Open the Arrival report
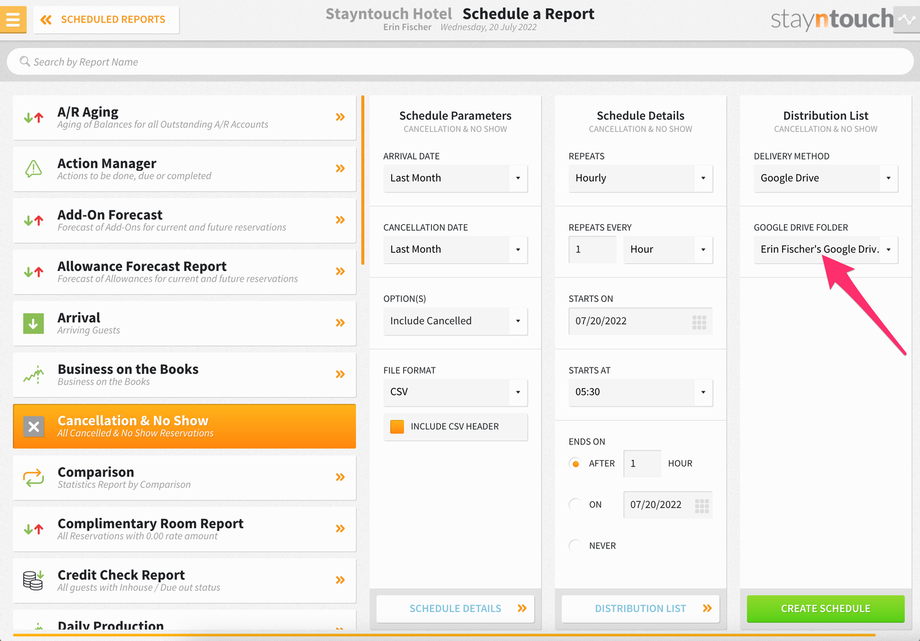Screen dimensions: 920x641 pos(184,323)
